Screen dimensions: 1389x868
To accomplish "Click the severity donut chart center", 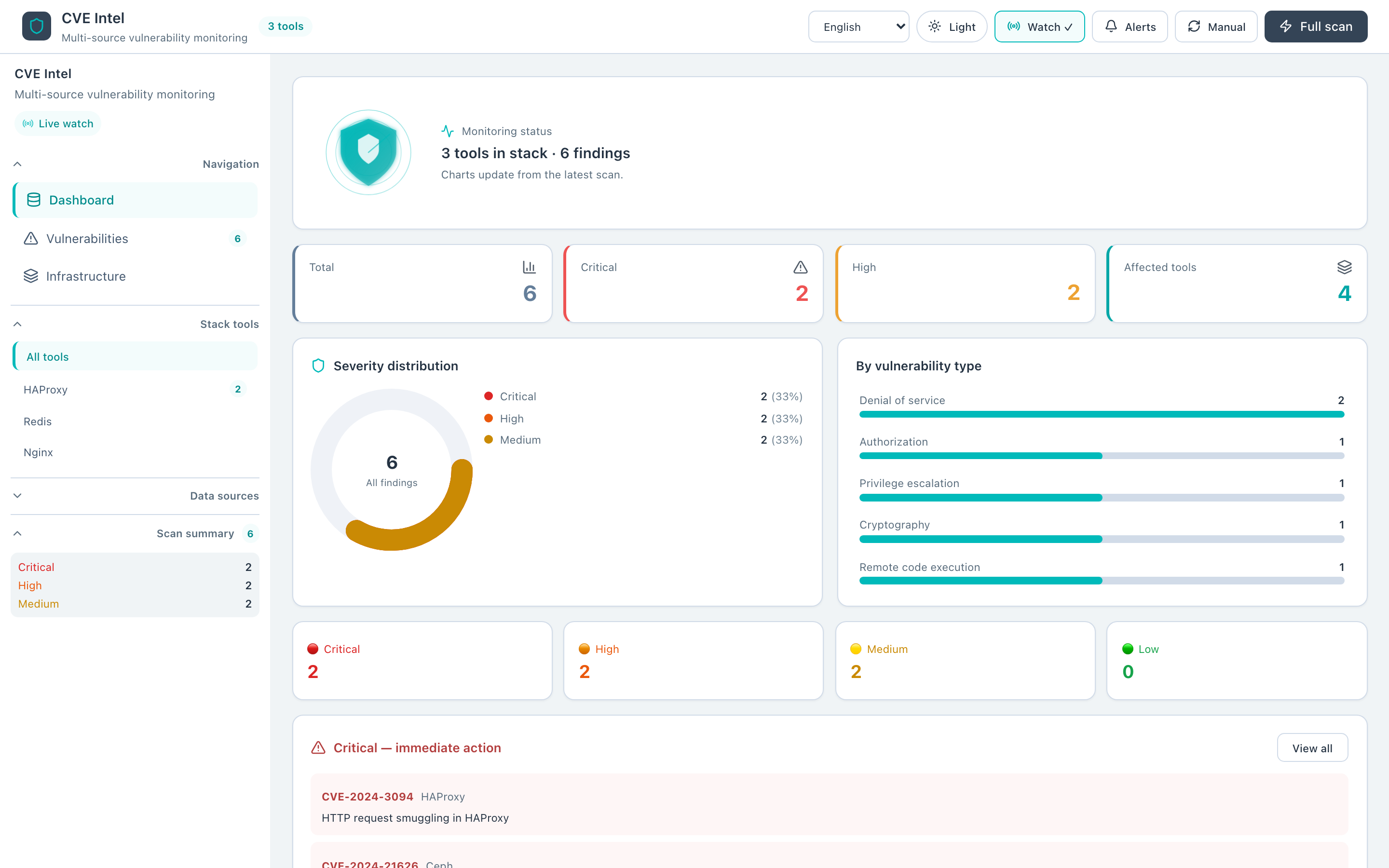I will pos(392,470).
